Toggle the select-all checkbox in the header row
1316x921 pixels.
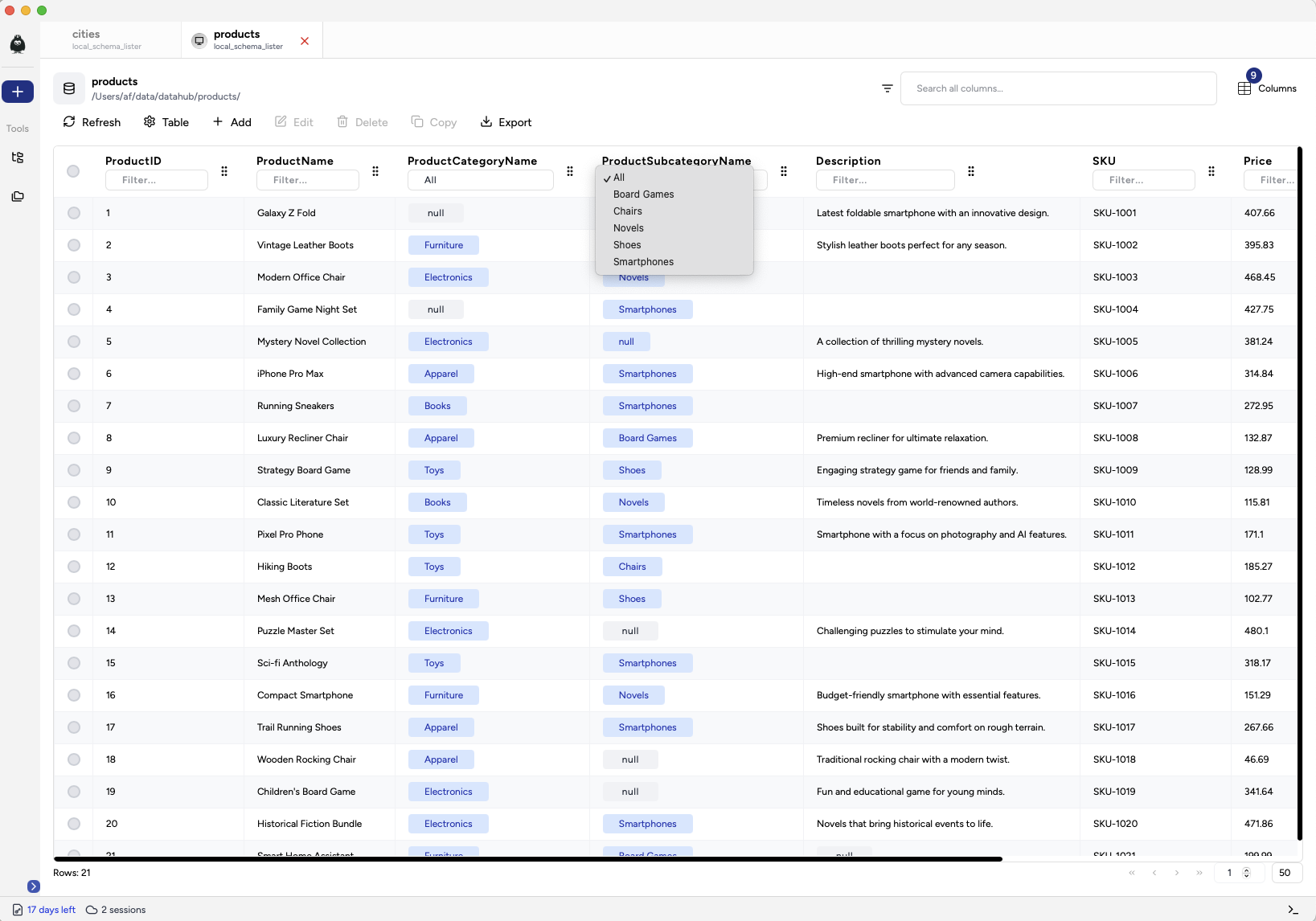[74, 171]
